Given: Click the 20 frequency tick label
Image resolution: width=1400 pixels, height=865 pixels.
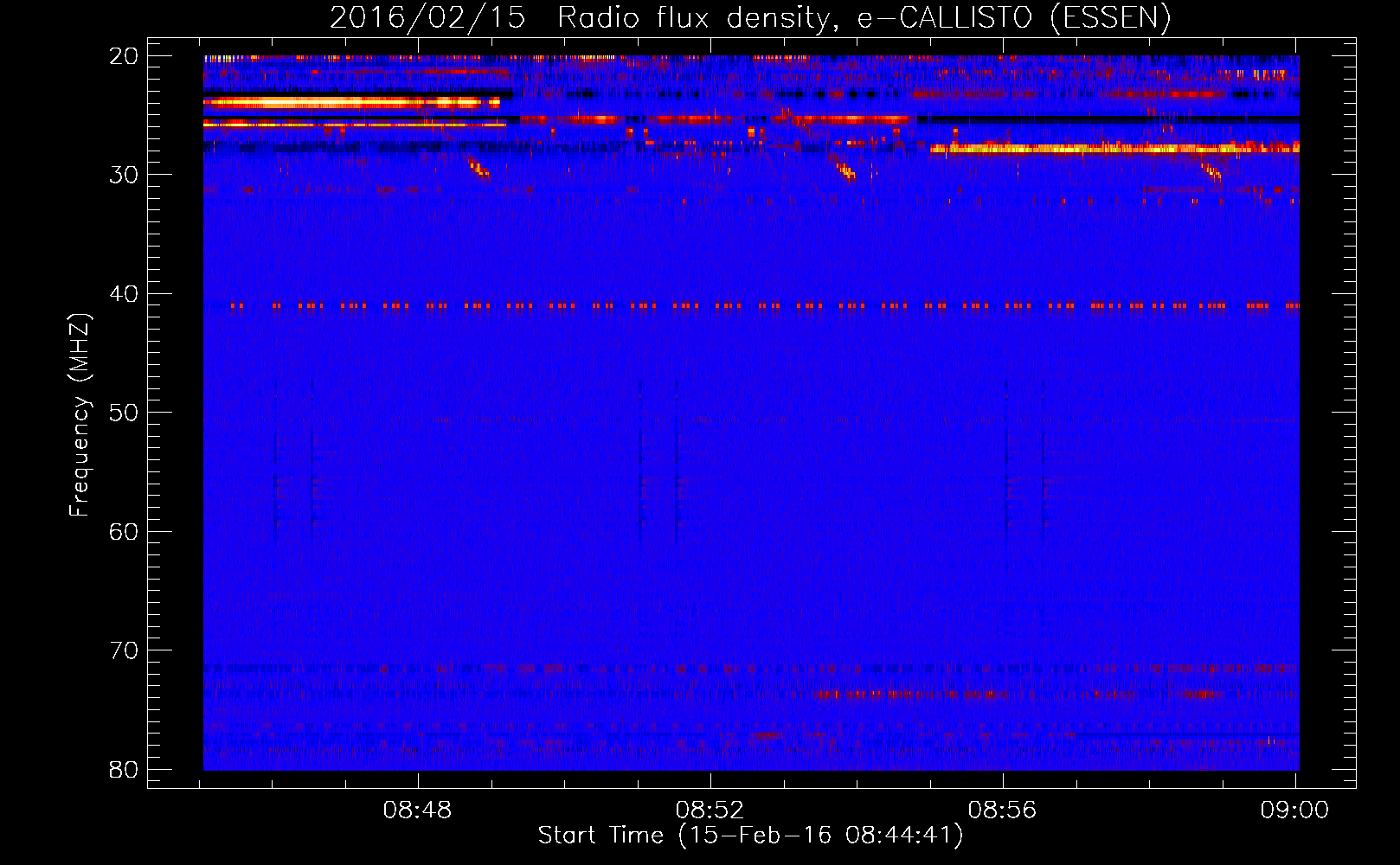Looking at the screenshot, I should pyautogui.click(x=124, y=56).
